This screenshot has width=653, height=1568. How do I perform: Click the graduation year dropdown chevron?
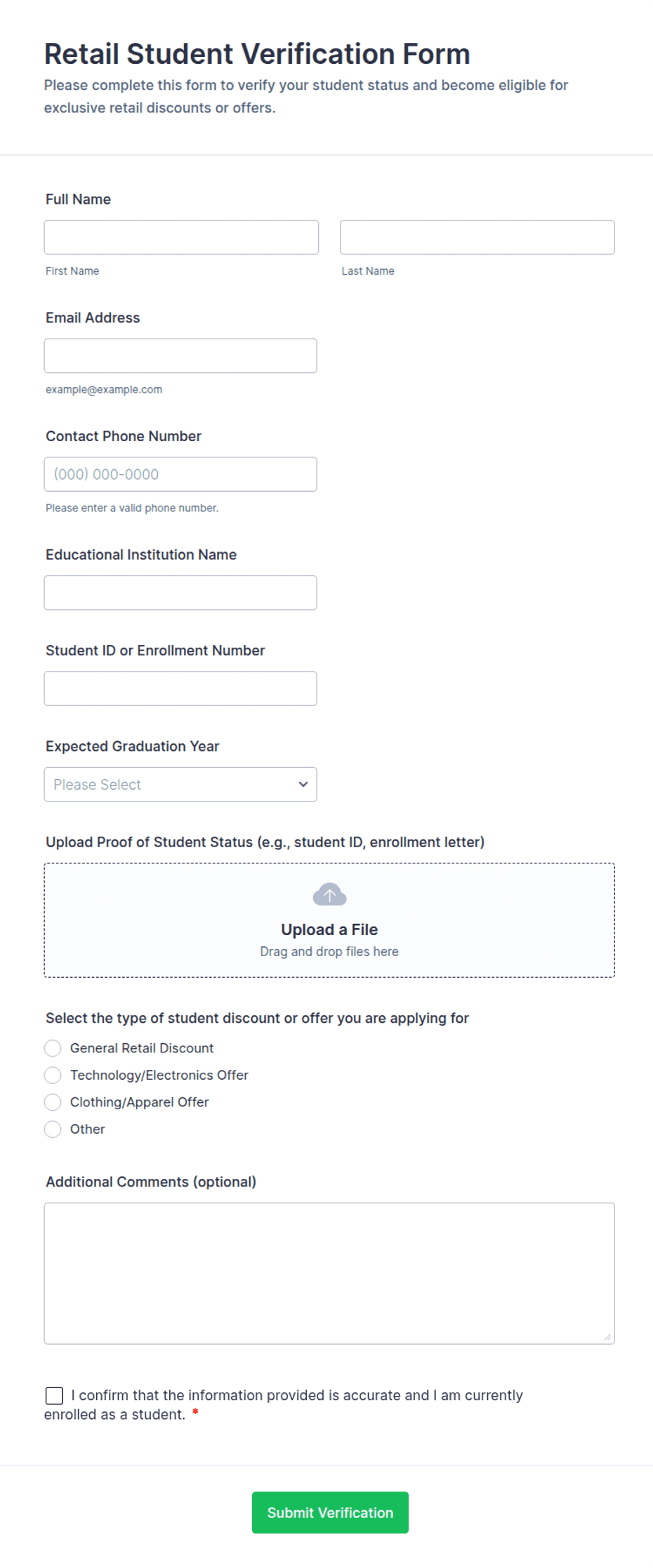point(303,784)
